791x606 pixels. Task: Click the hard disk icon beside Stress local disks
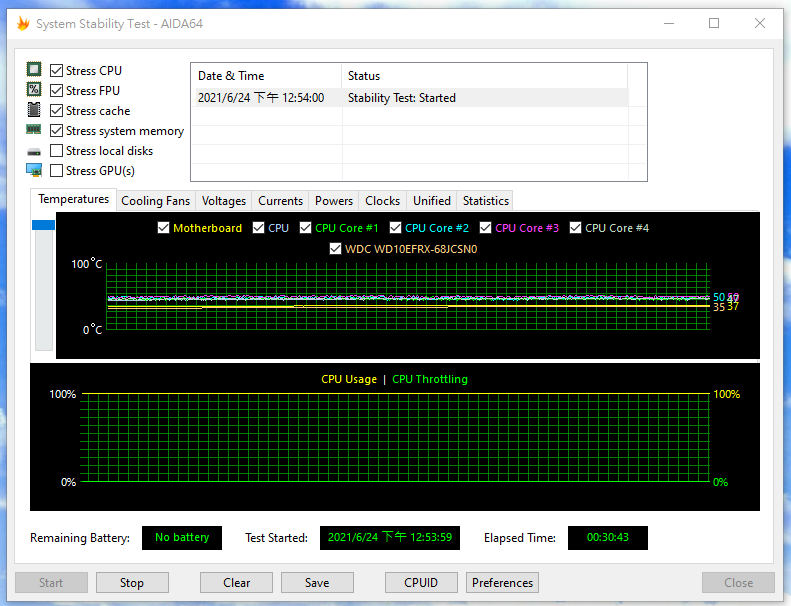pyautogui.click(x=34, y=151)
